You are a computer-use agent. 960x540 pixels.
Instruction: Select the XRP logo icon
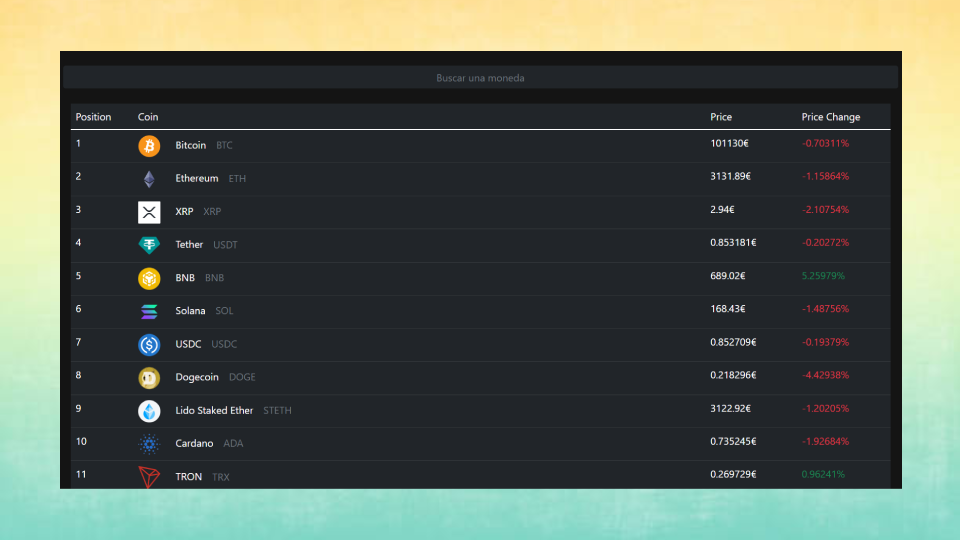click(x=149, y=212)
